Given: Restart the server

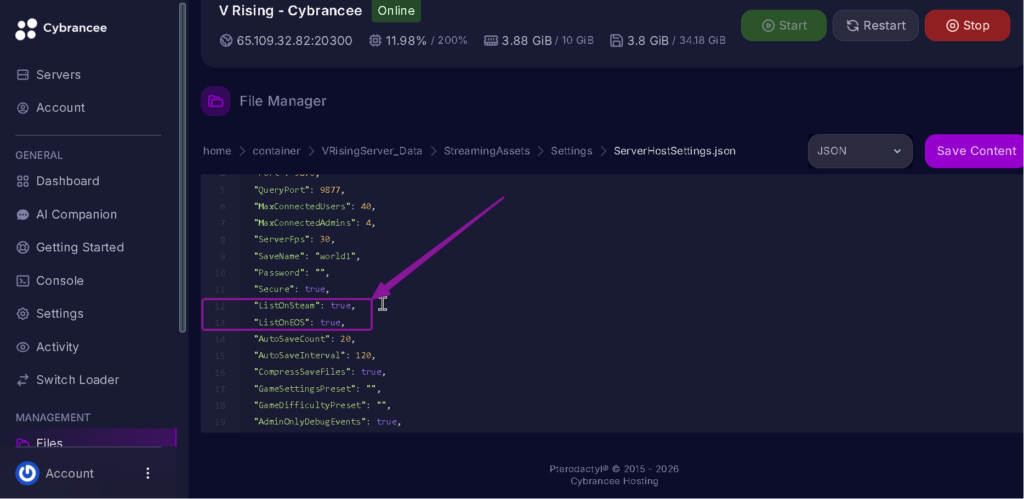Looking at the screenshot, I should 876,25.
